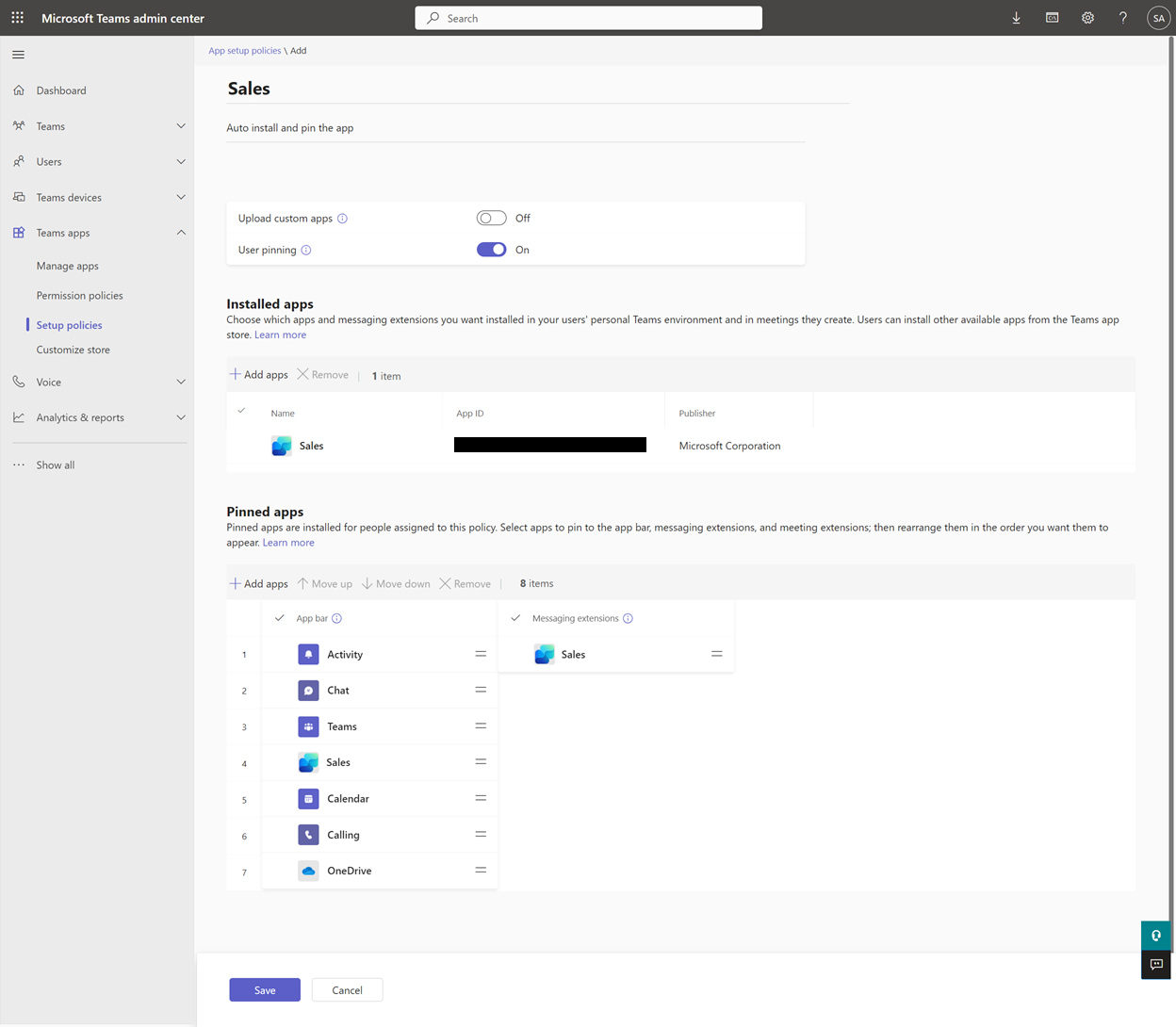Image resolution: width=1176 pixels, height=1027 pixels.
Task: Click the Messaging extensions info icon
Action: pyautogui.click(x=628, y=618)
